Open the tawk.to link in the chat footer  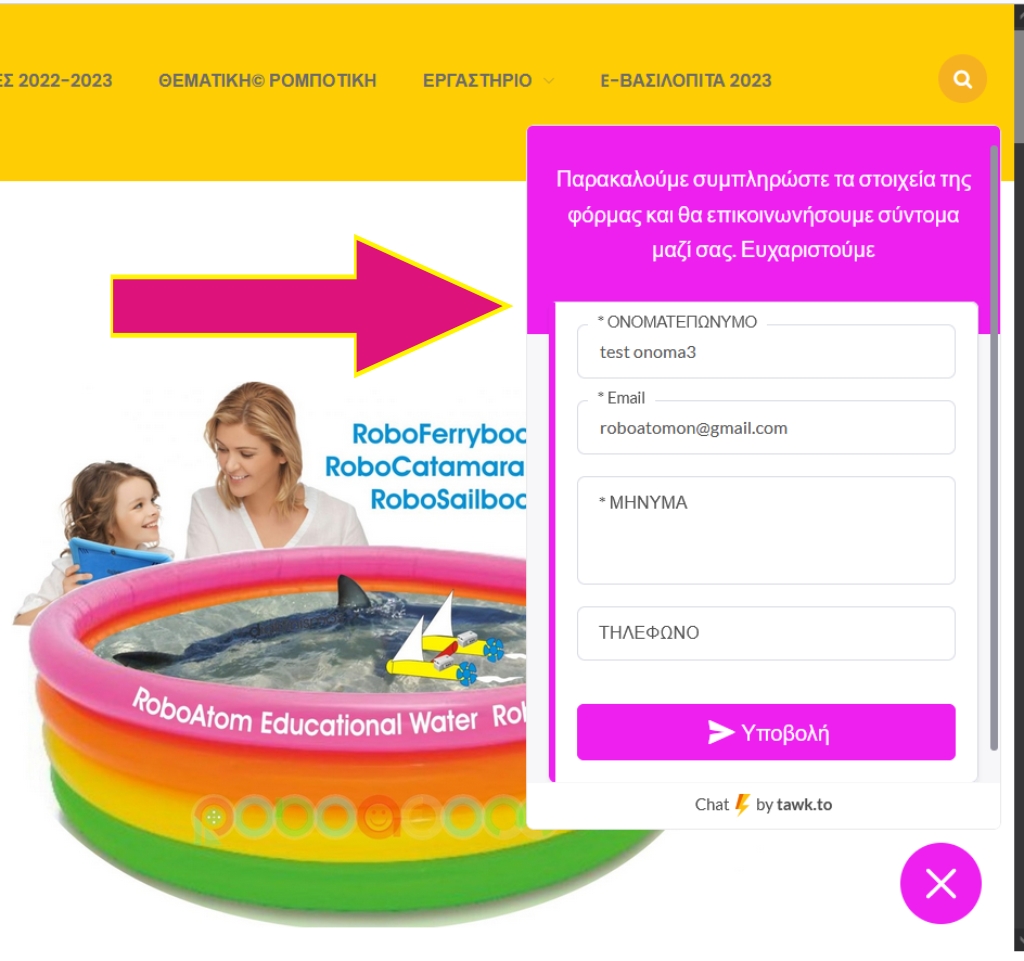(x=804, y=804)
